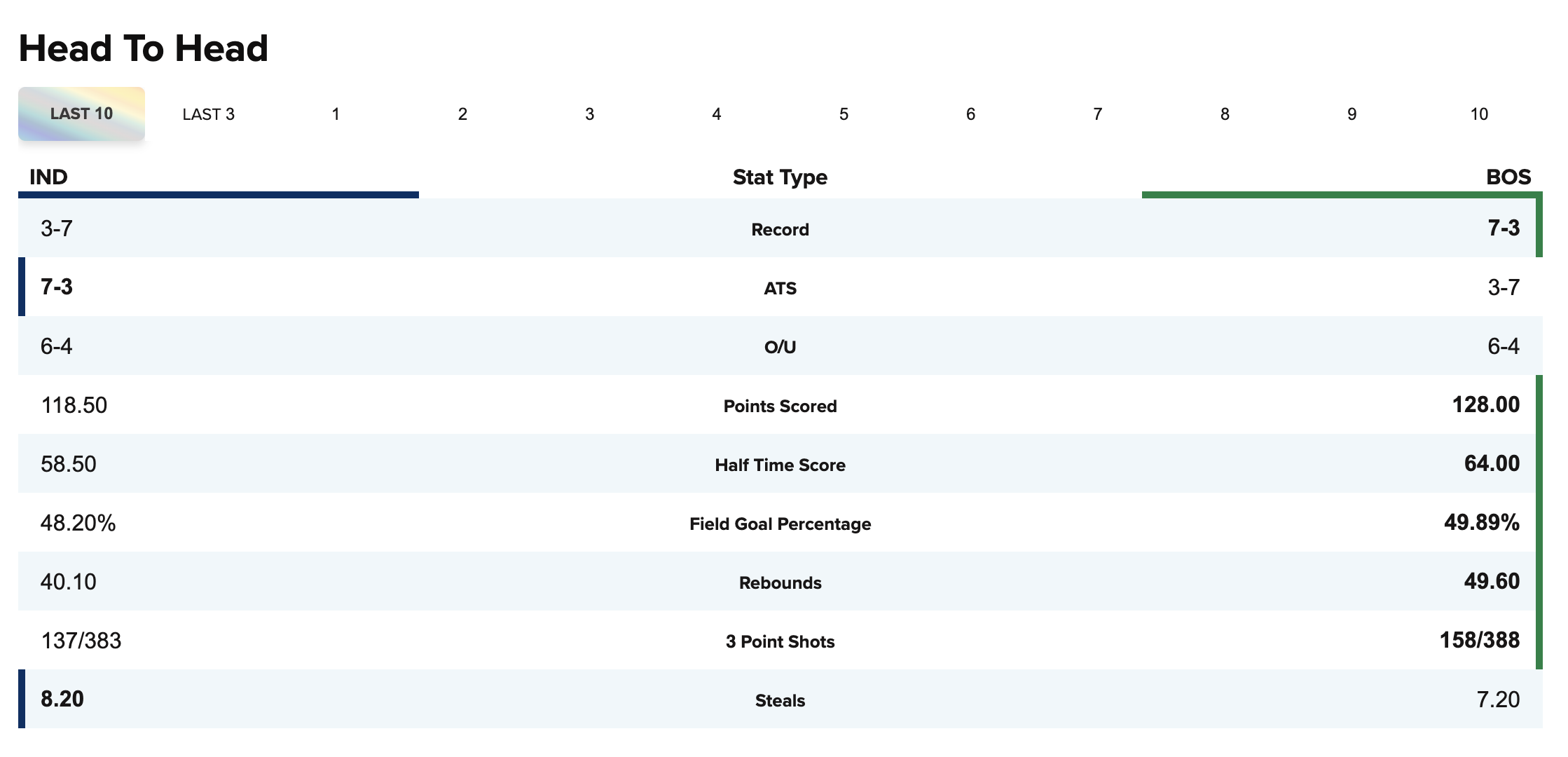Click BOS rebounds value 49.60
1568x757 pixels.
click(x=1492, y=581)
